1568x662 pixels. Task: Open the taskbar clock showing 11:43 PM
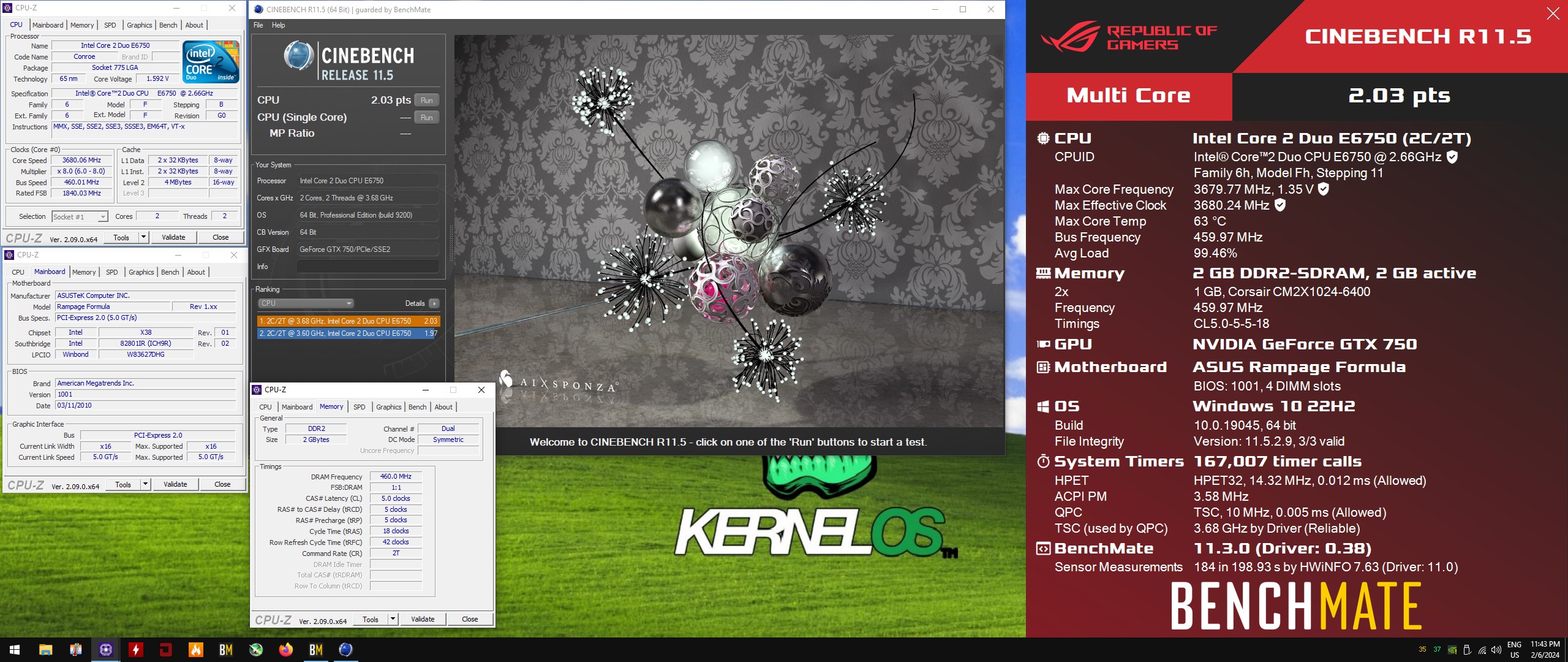coord(1545,650)
